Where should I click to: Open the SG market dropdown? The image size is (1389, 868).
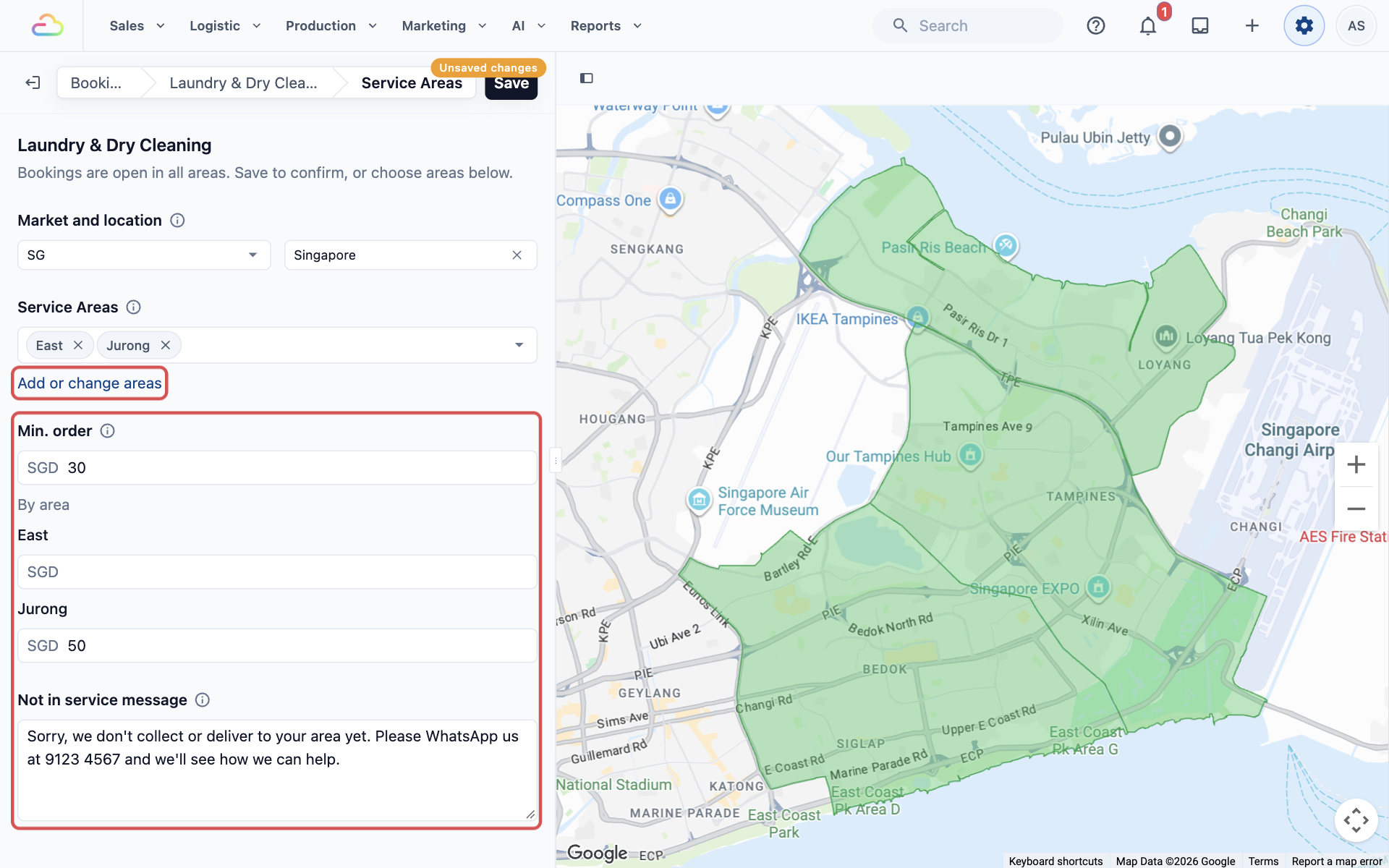pos(144,255)
